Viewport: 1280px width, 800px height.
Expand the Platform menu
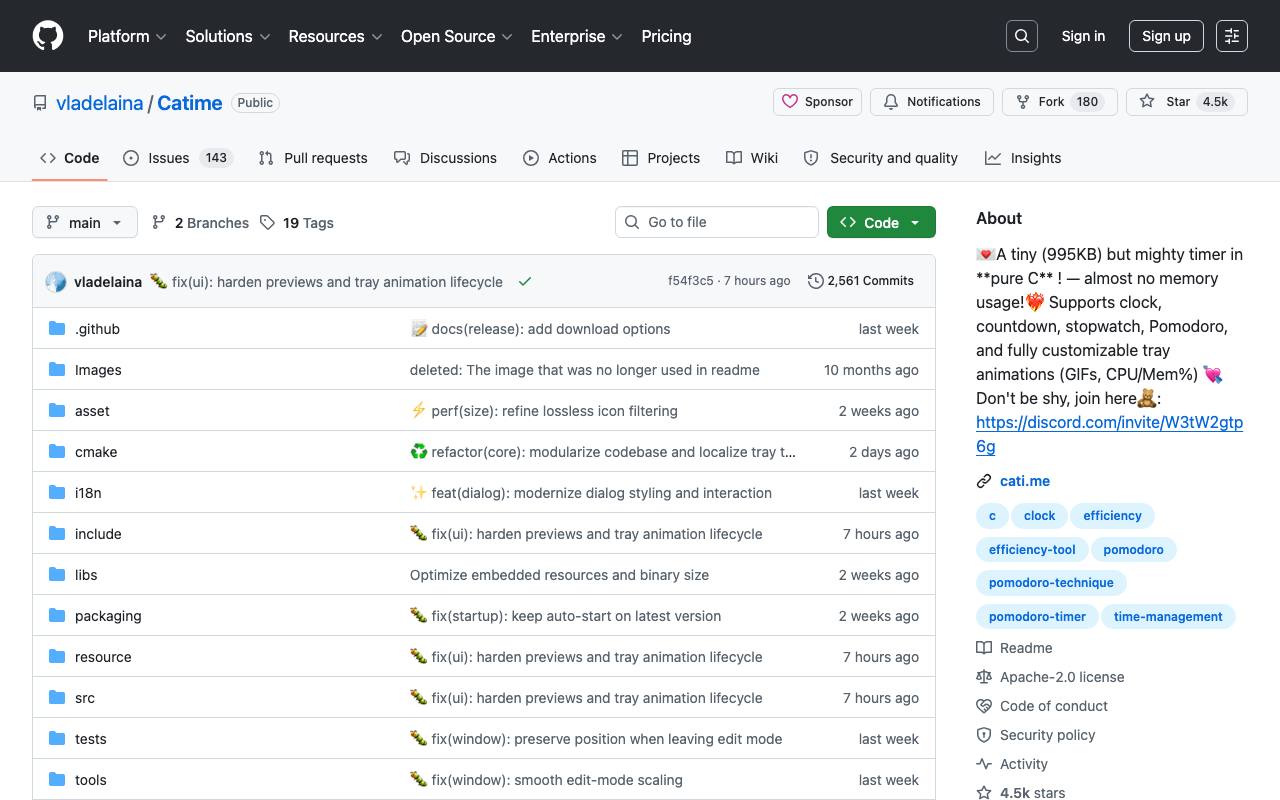tap(127, 36)
